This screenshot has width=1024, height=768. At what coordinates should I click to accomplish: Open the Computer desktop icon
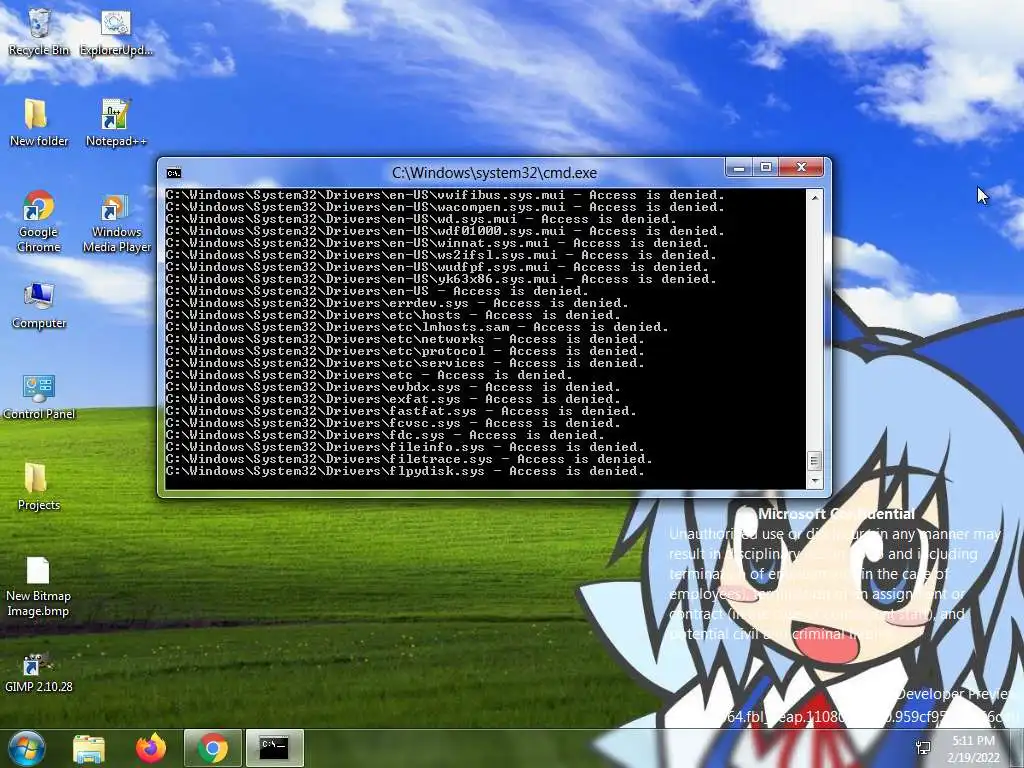[39, 306]
